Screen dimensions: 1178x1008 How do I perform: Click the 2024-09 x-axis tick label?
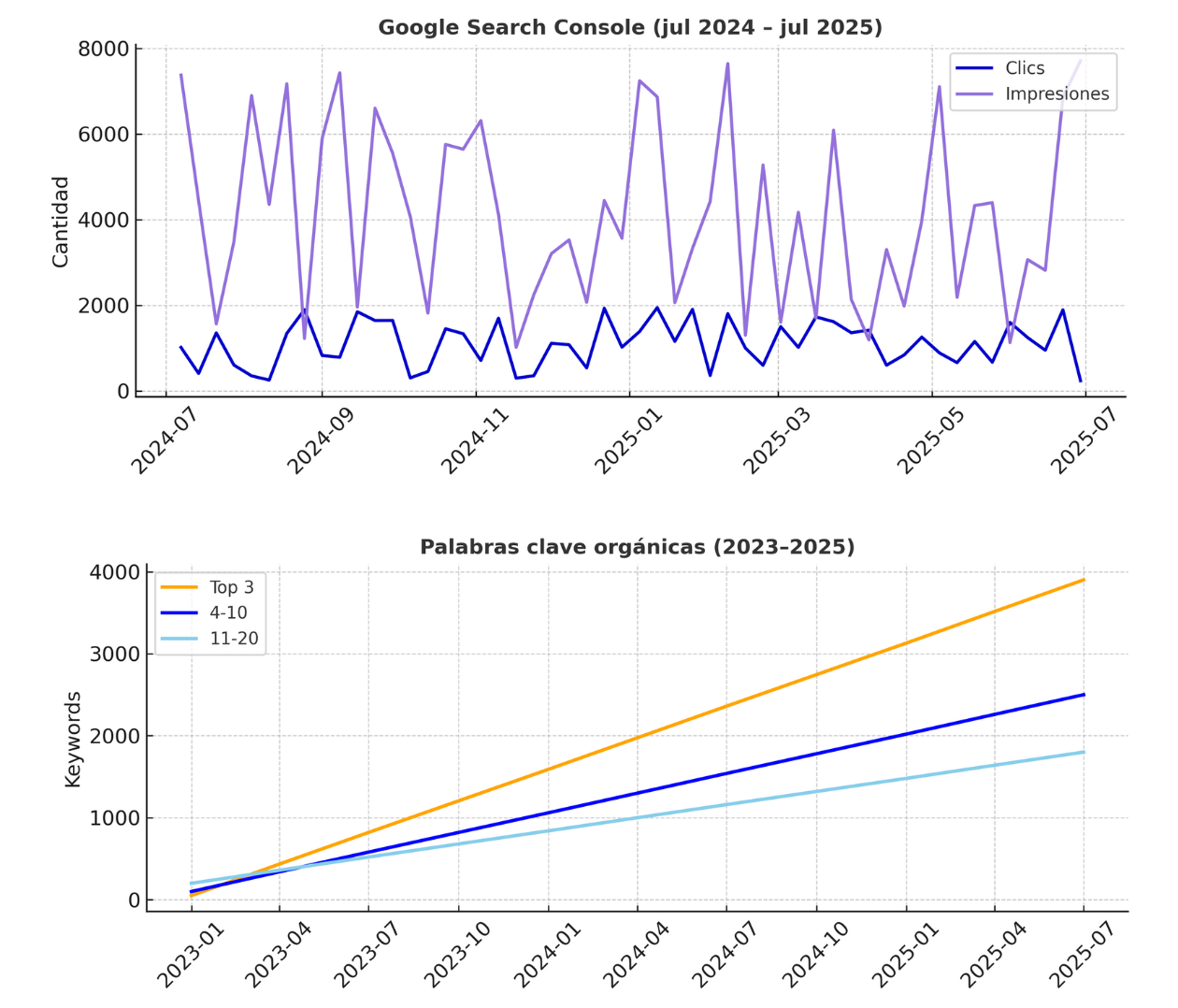tap(321, 440)
